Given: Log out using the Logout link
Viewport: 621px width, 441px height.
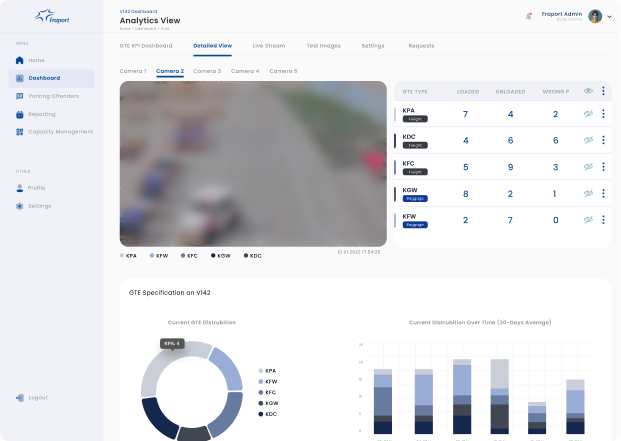Looking at the screenshot, I should click(38, 398).
